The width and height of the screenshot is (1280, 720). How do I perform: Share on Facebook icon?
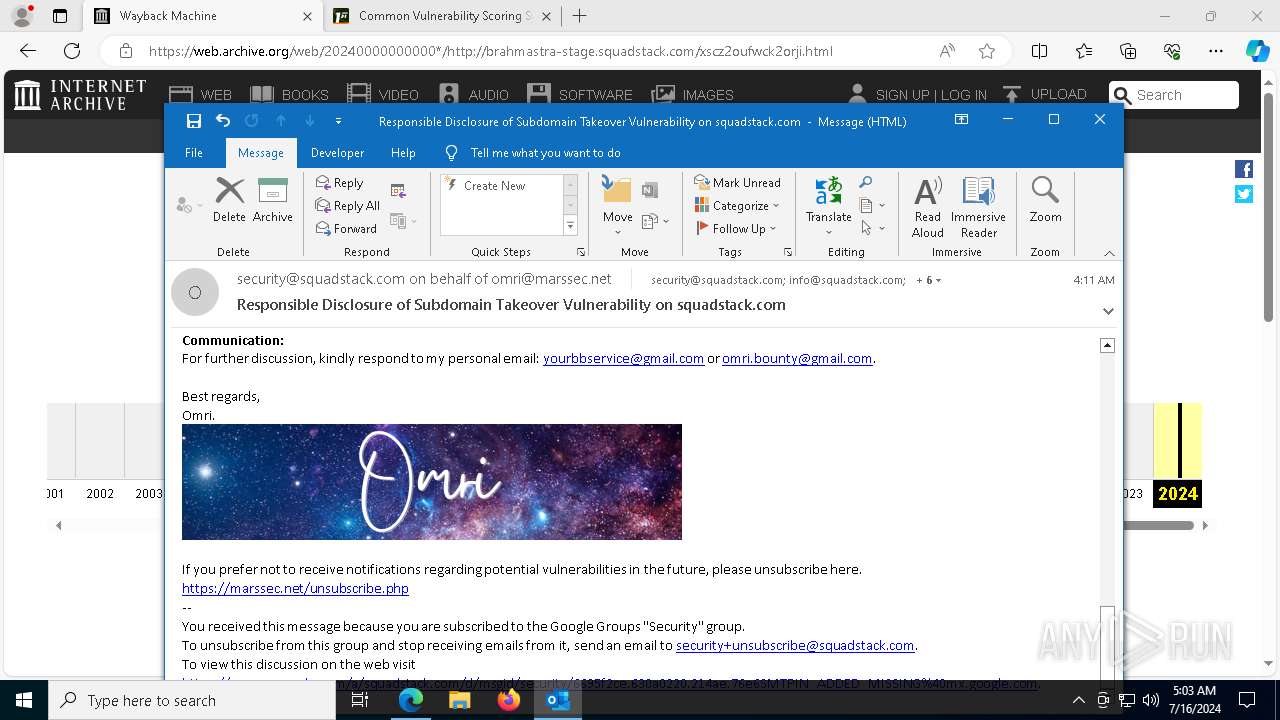(x=1244, y=169)
